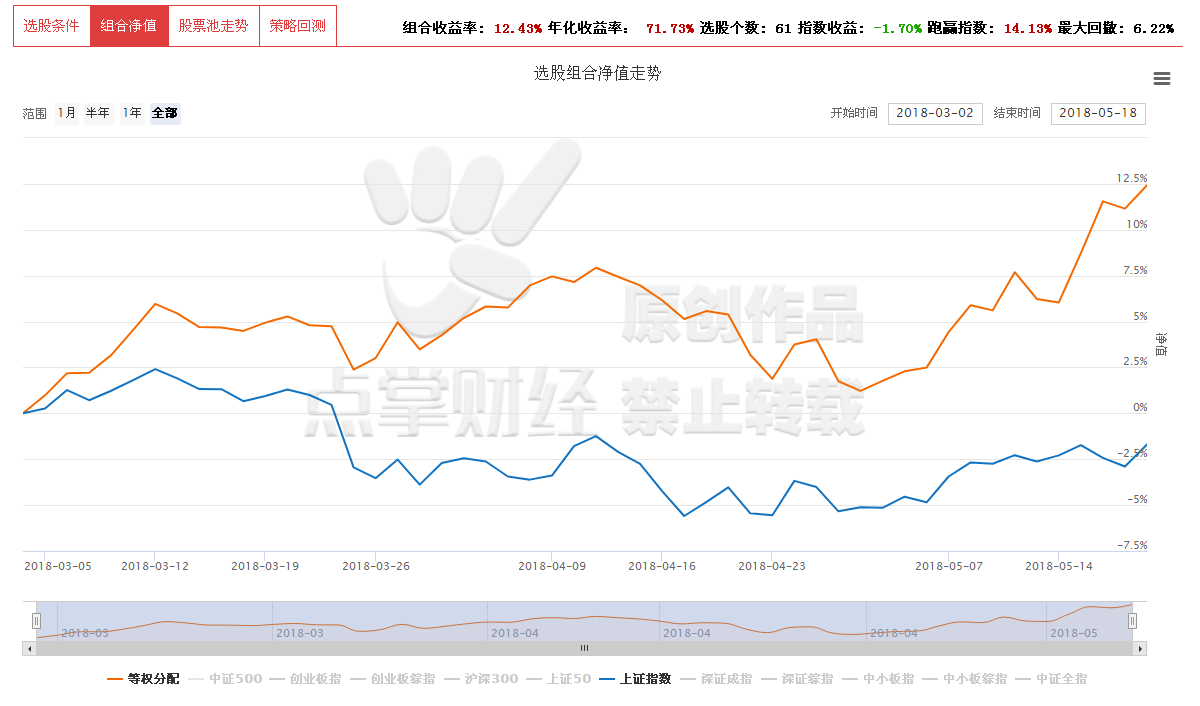Set range to 1年
The width and height of the screenshot is (1200, 706).
click(x=131, y=113)
